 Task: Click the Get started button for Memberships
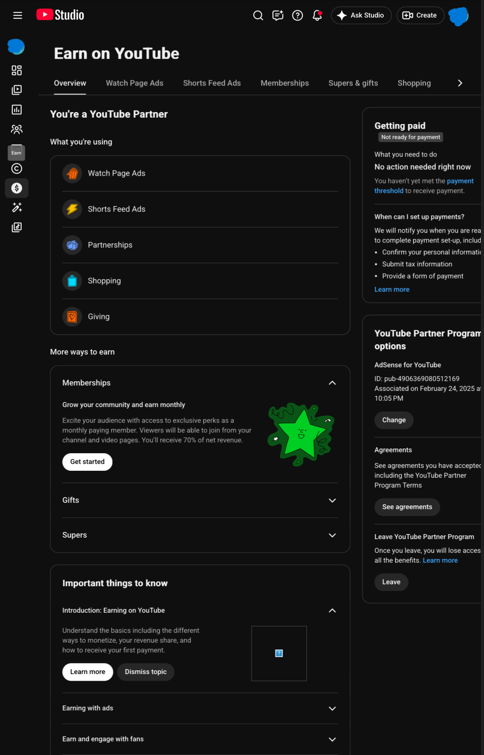87,462
